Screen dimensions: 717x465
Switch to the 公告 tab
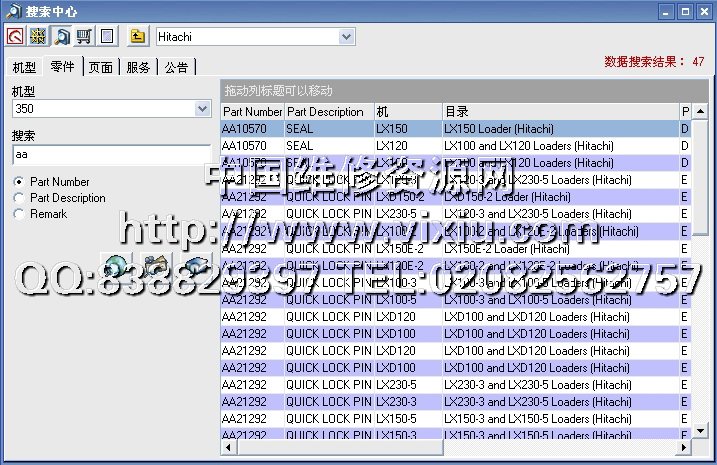[x=175, y=67]
